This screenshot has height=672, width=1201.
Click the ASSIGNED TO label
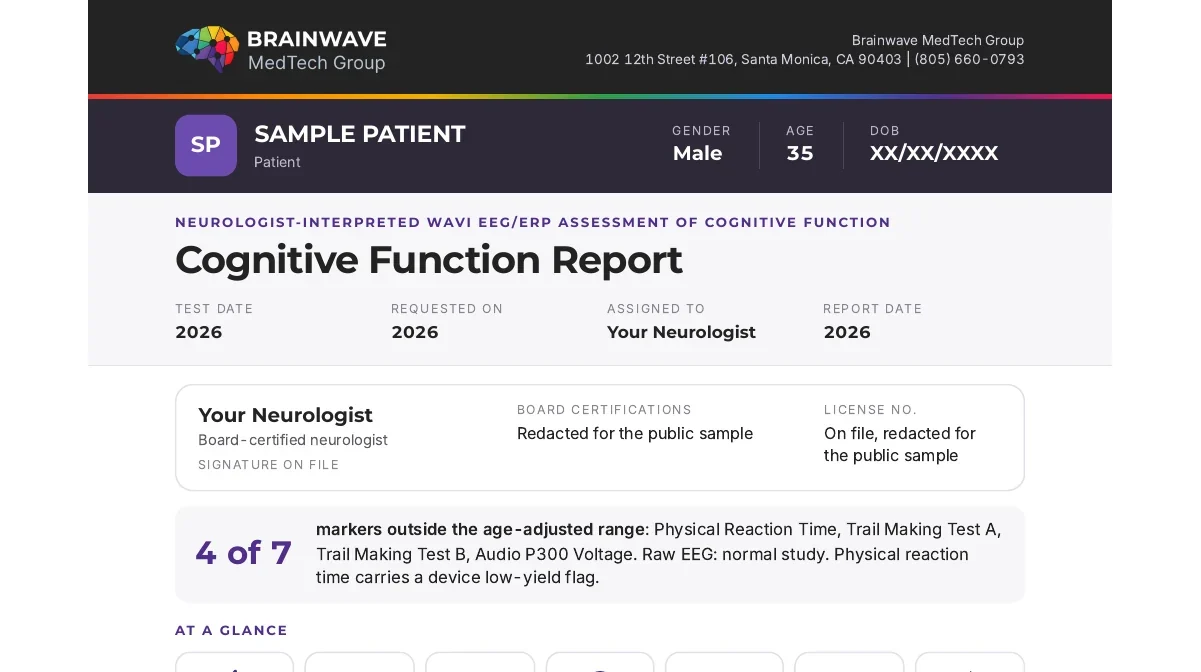[656, 309]
